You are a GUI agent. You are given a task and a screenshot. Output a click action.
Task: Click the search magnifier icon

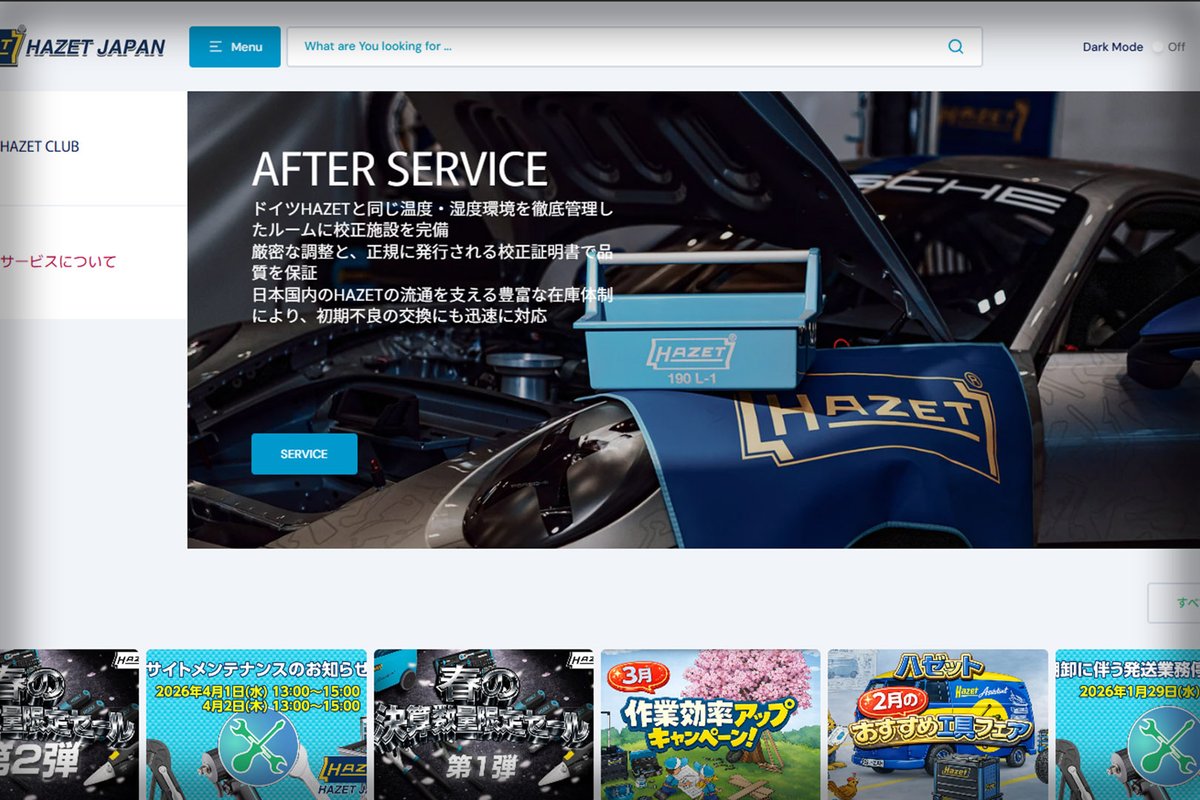(955, 47)
